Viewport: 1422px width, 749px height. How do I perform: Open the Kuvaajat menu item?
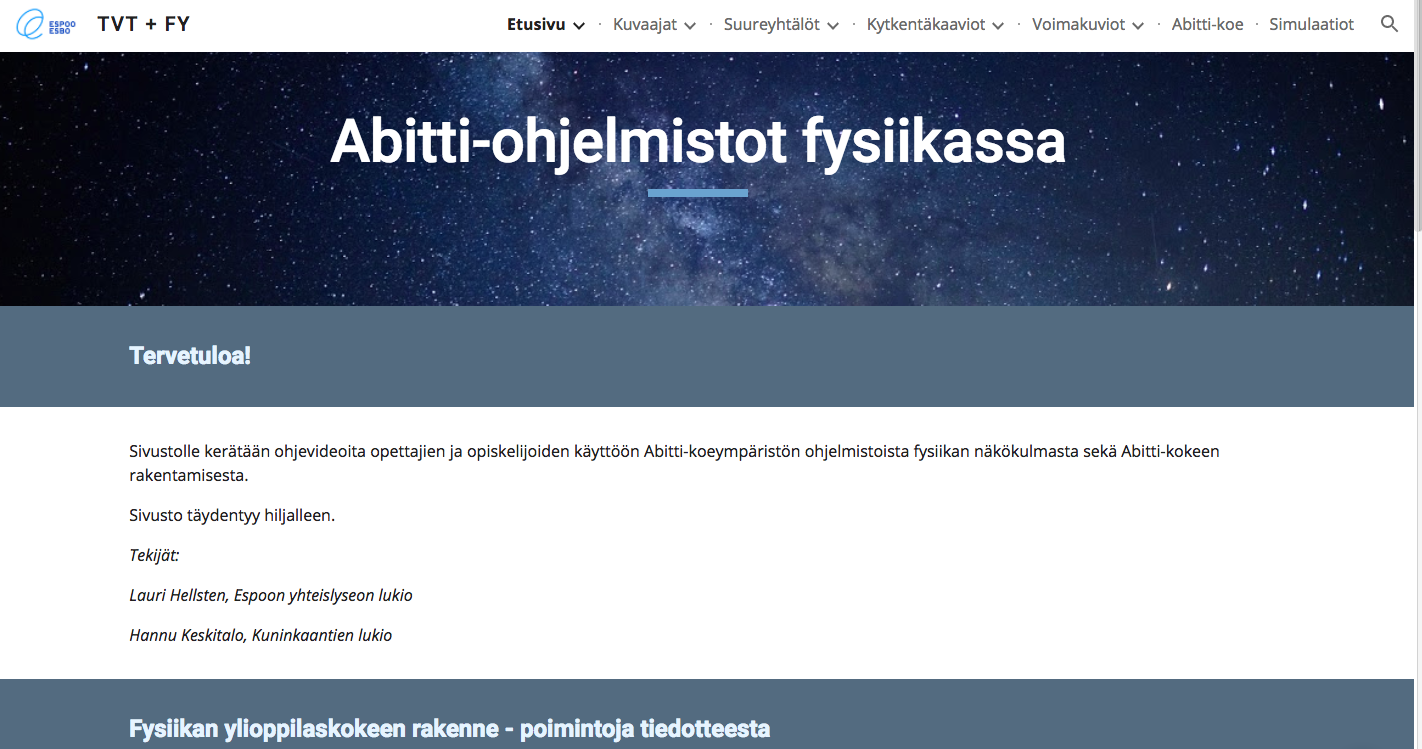click(645, 24)
